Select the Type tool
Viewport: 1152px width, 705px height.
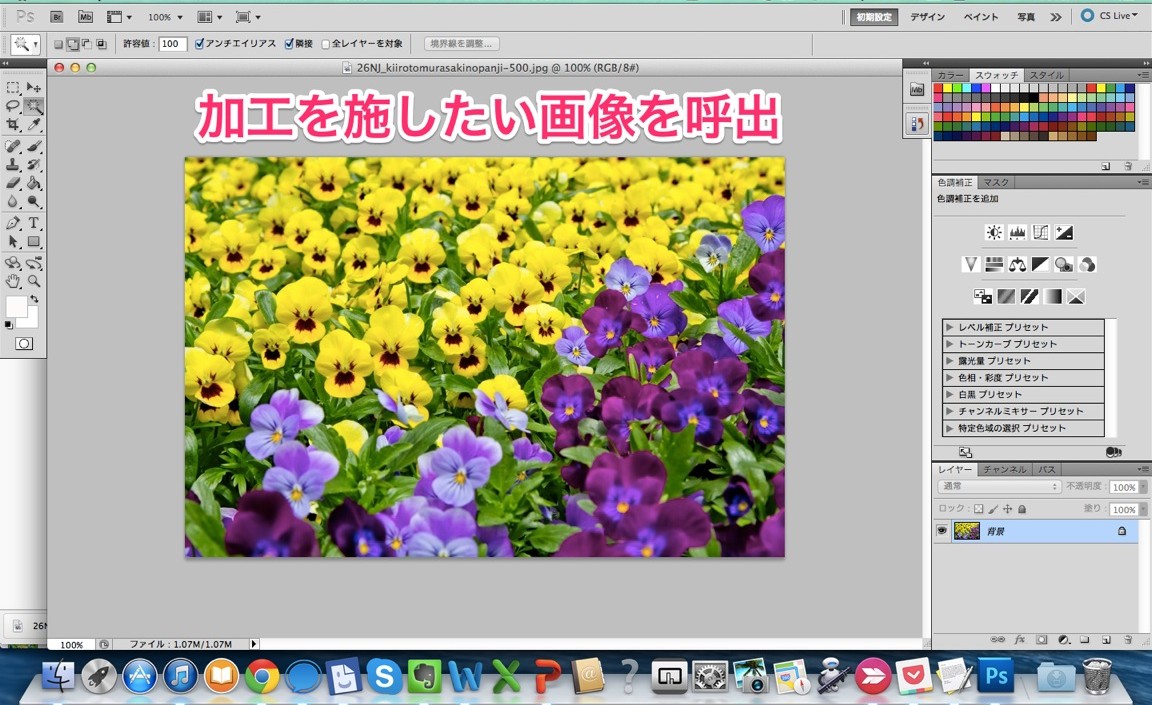pos(33,223)
